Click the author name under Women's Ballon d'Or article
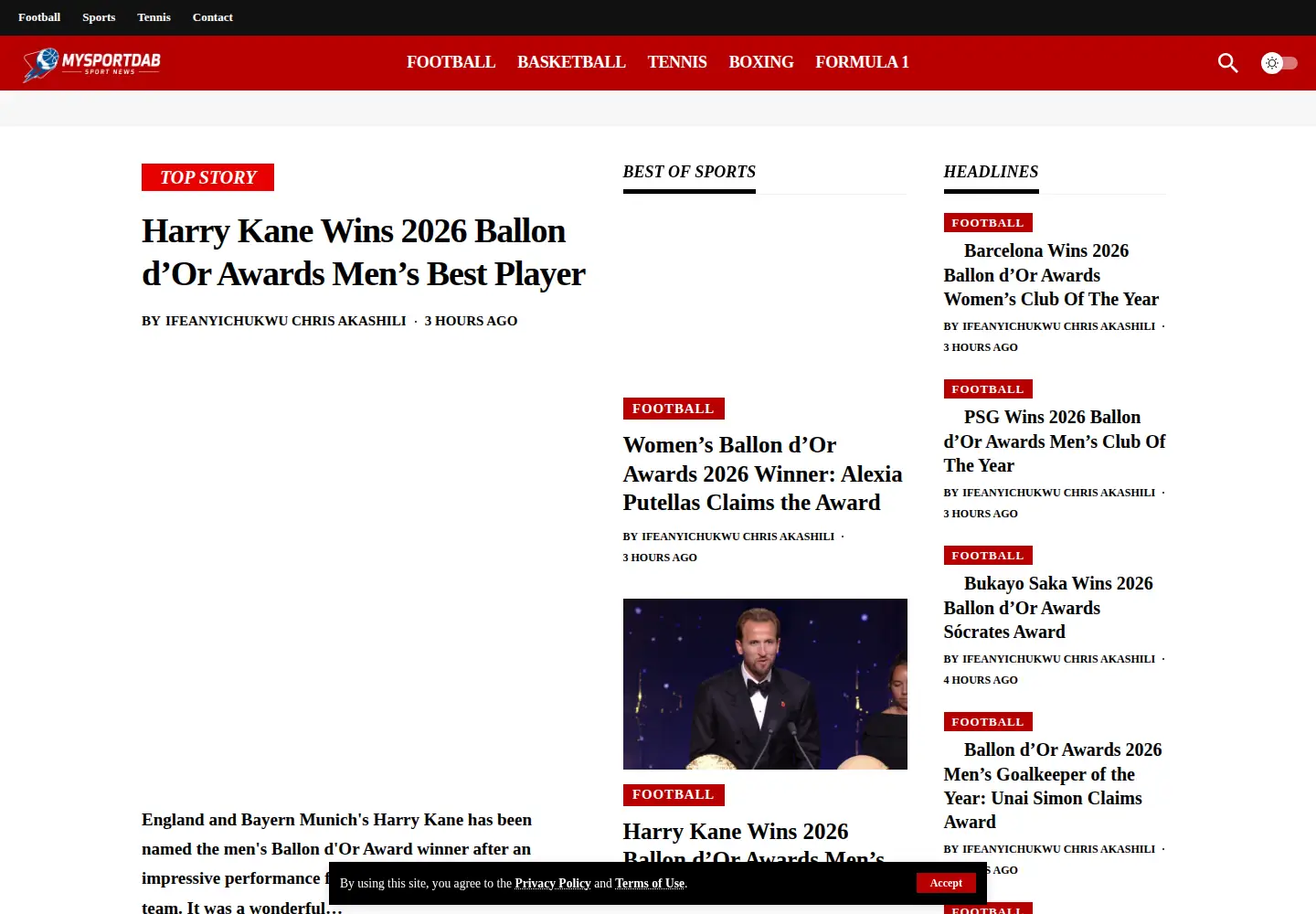Screen dimensions: 1316x914 coord(738,537)
